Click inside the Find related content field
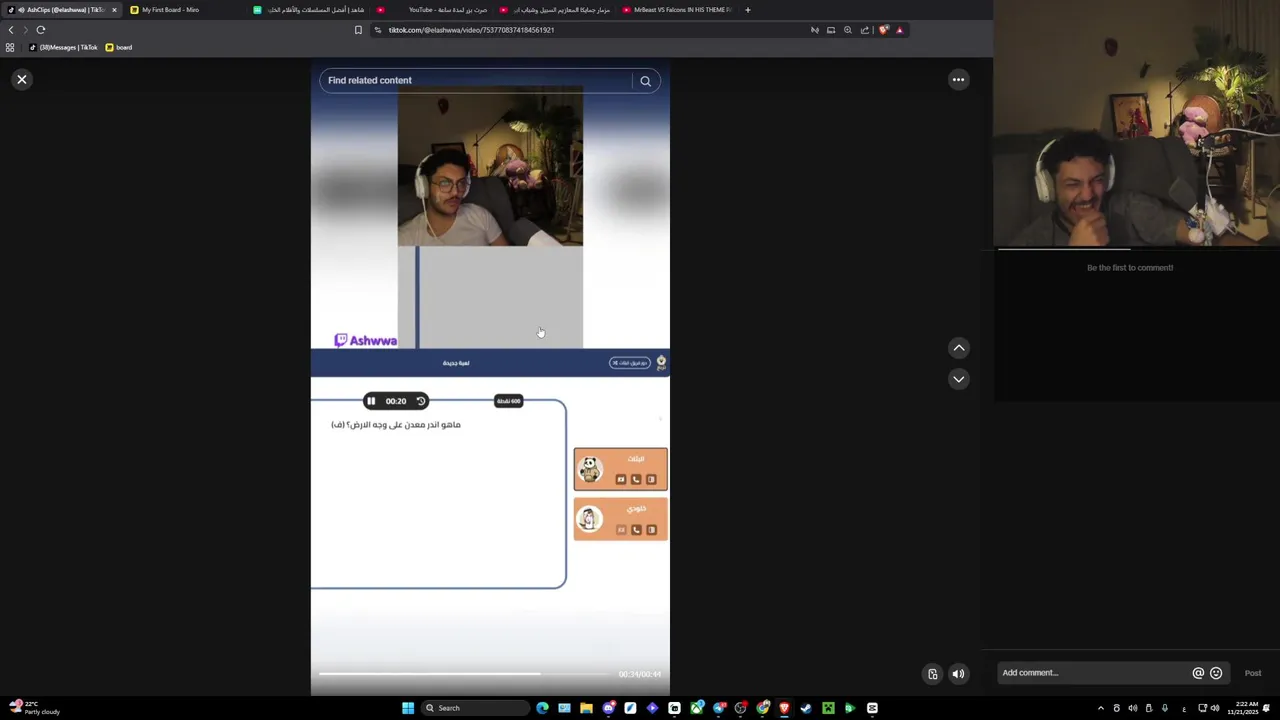 pyautogui.click(x=475, y=80)
